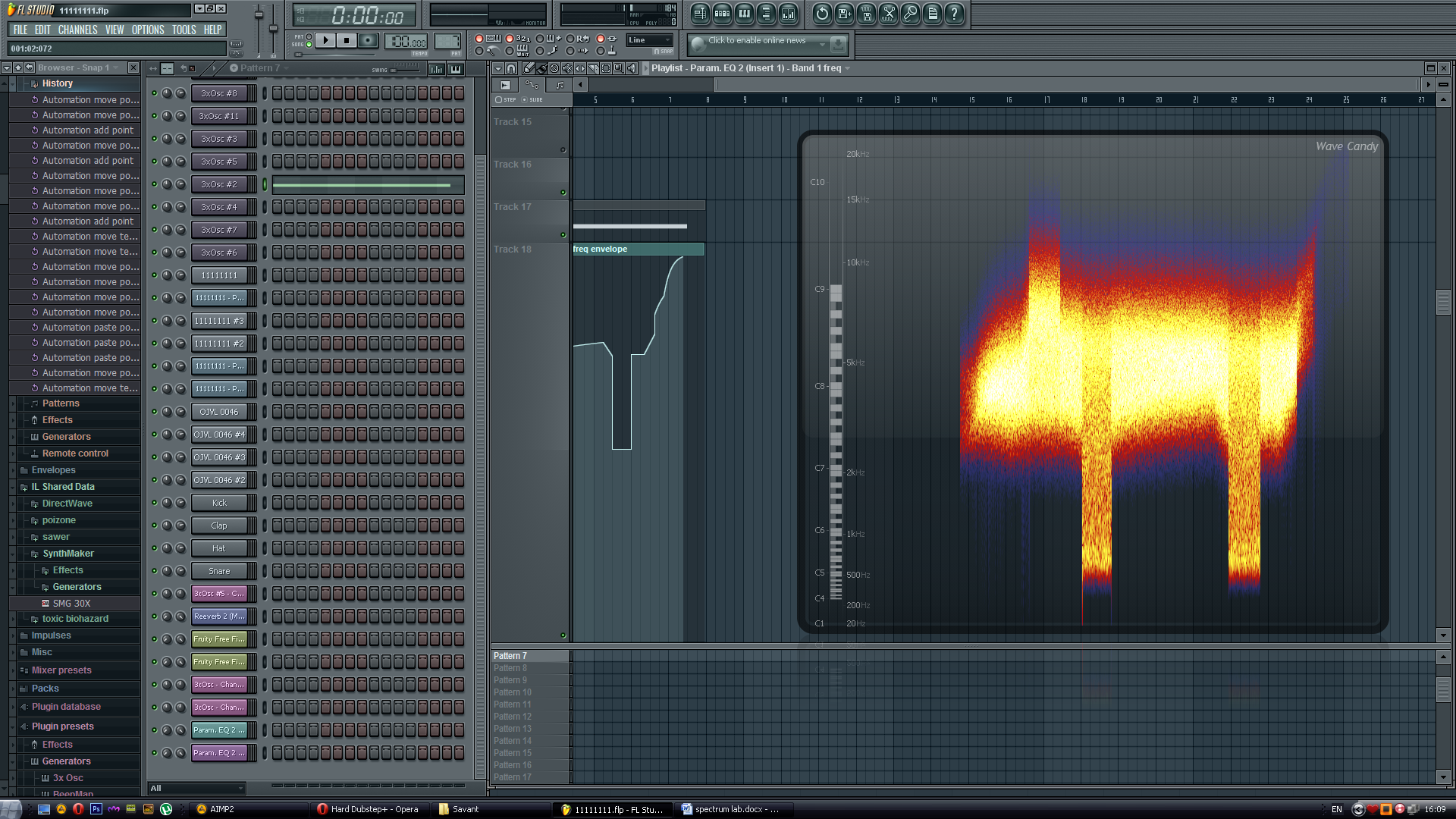Open the FILE menu
The height and width of the screenshot is (819, 1456).
(20, 30)
